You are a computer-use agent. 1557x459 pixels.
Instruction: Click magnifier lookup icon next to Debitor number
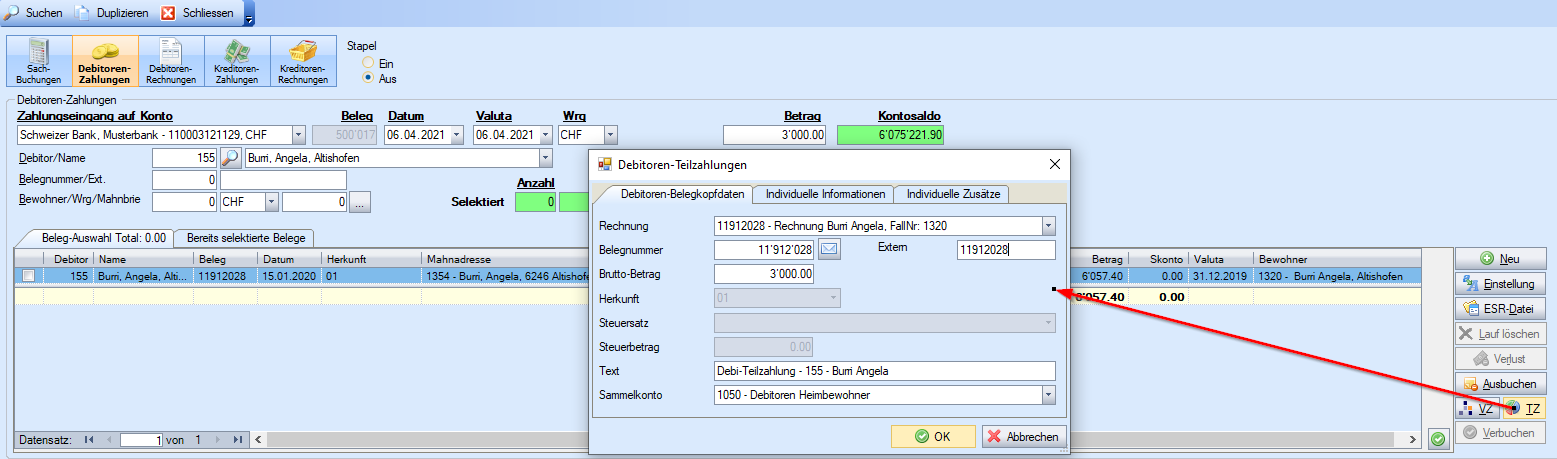230,158
